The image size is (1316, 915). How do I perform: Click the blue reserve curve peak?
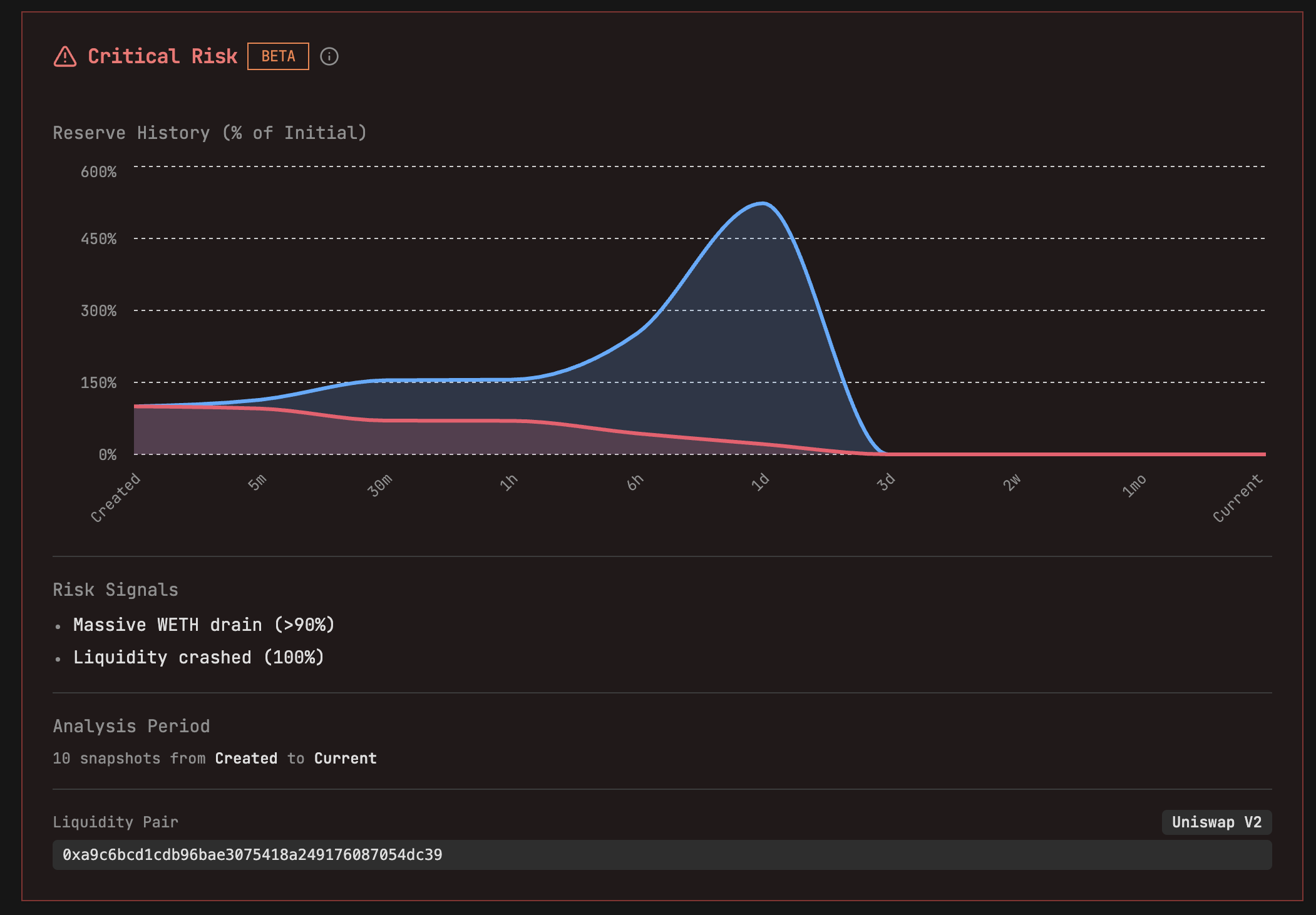762,203
